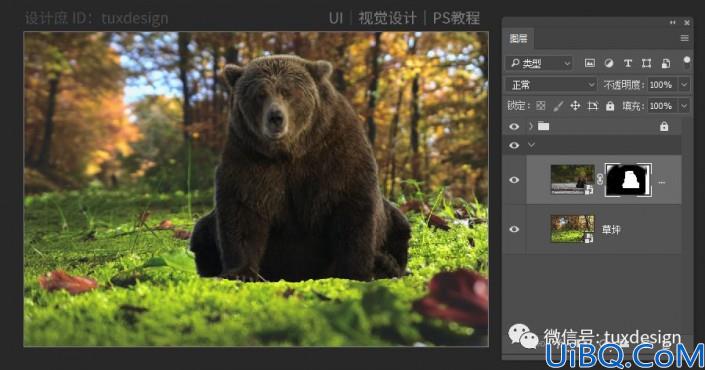Open the 填充 fill slider arrow
The height and width of the screenshot is (370, 705).
point(684,106)
